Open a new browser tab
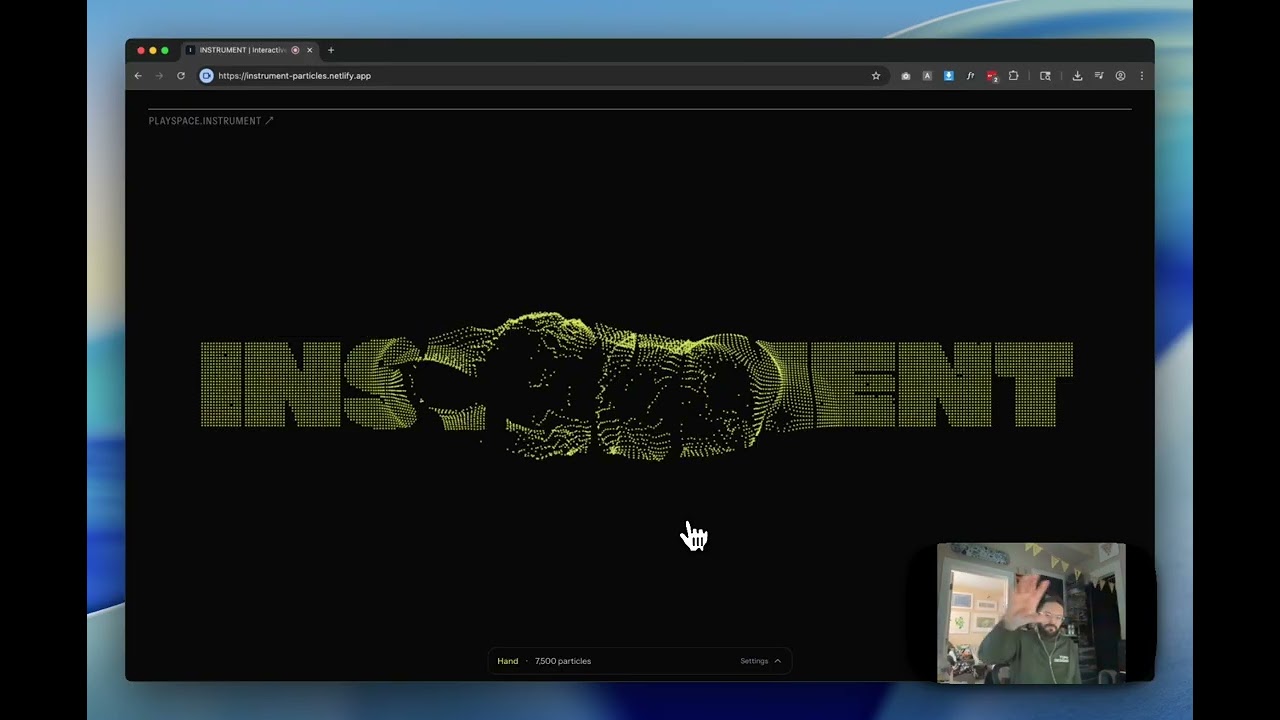Viewport: 1280px width, 720px height. point(331,50)
